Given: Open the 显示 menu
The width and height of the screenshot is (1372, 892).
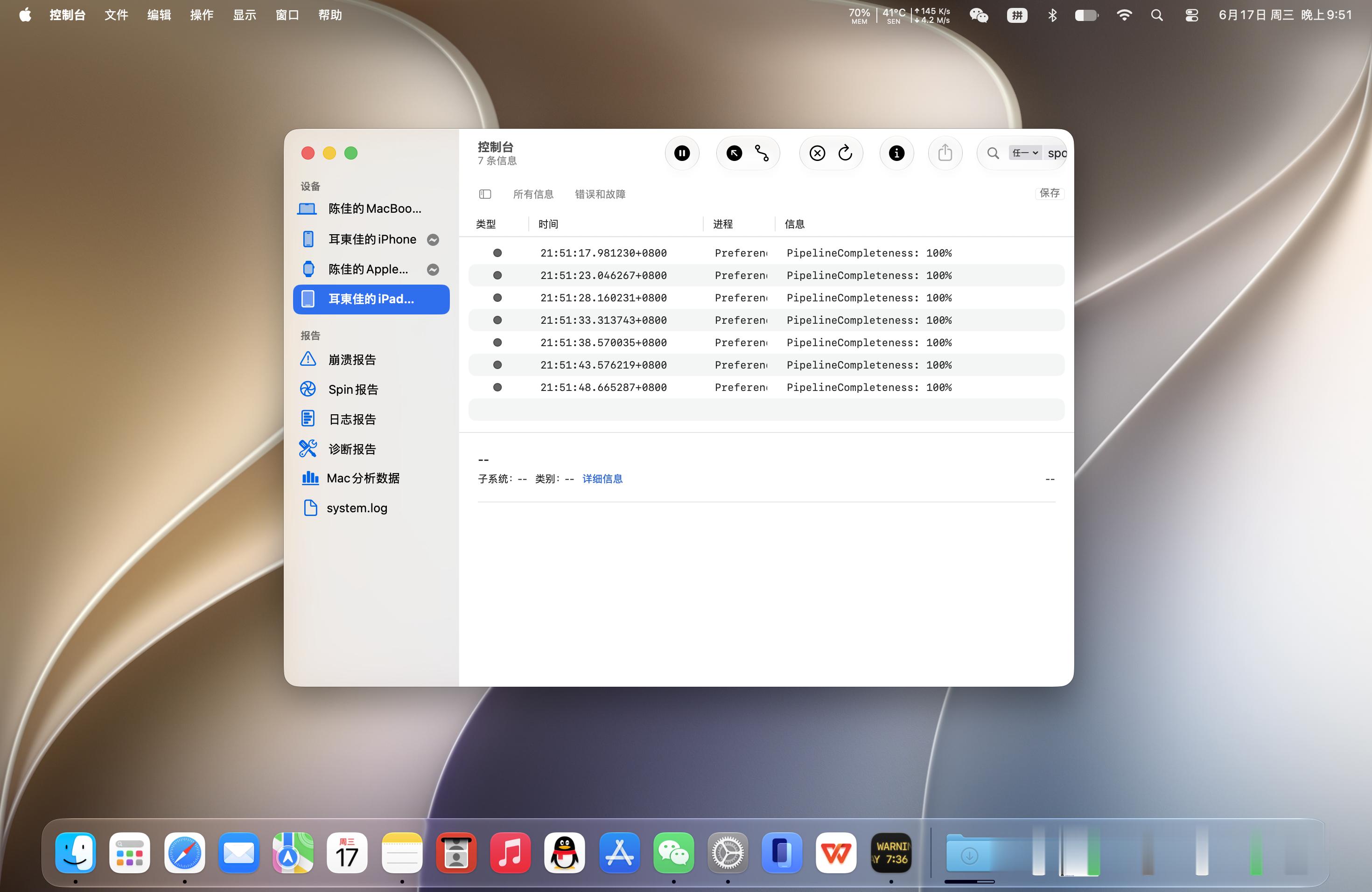Looking at the screenshot, I should [245, 15].
